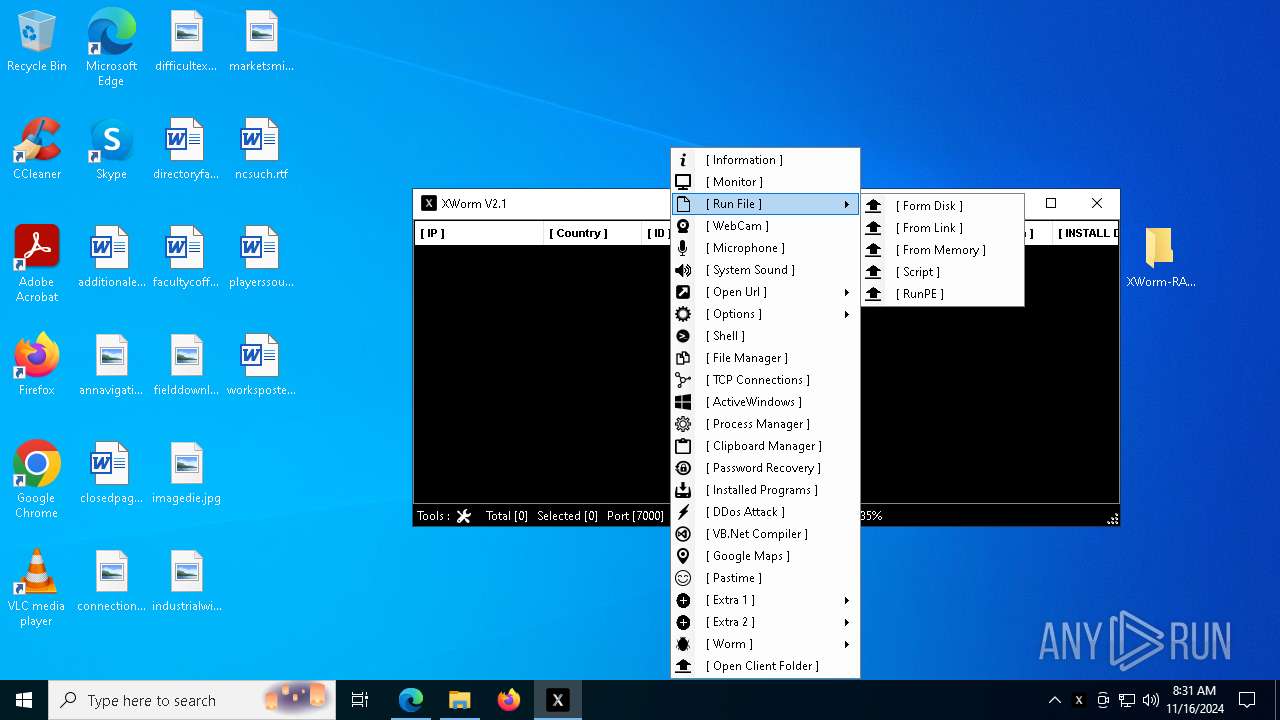Click the [ INSTALL D column header
Image resolution: width=1280 pixels, height=720 pixels.
pyautogui.click(x=1084, y=233)
